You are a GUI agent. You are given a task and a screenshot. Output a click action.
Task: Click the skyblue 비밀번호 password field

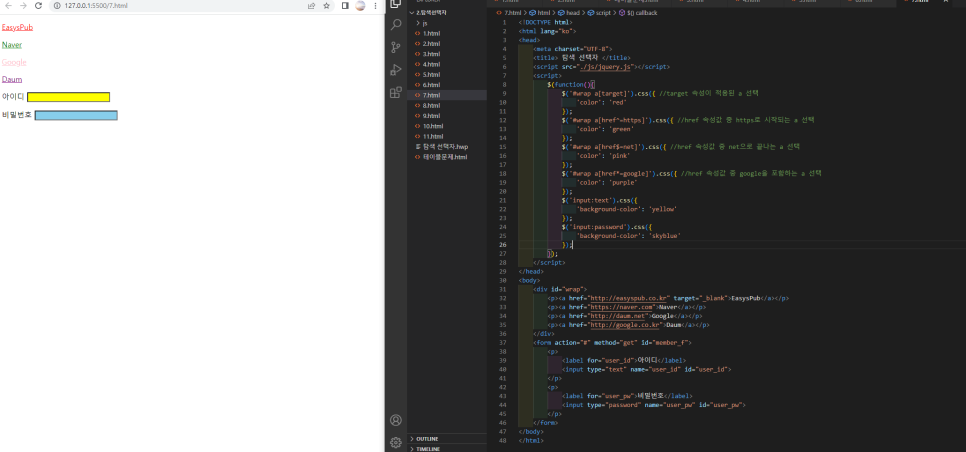76,115
